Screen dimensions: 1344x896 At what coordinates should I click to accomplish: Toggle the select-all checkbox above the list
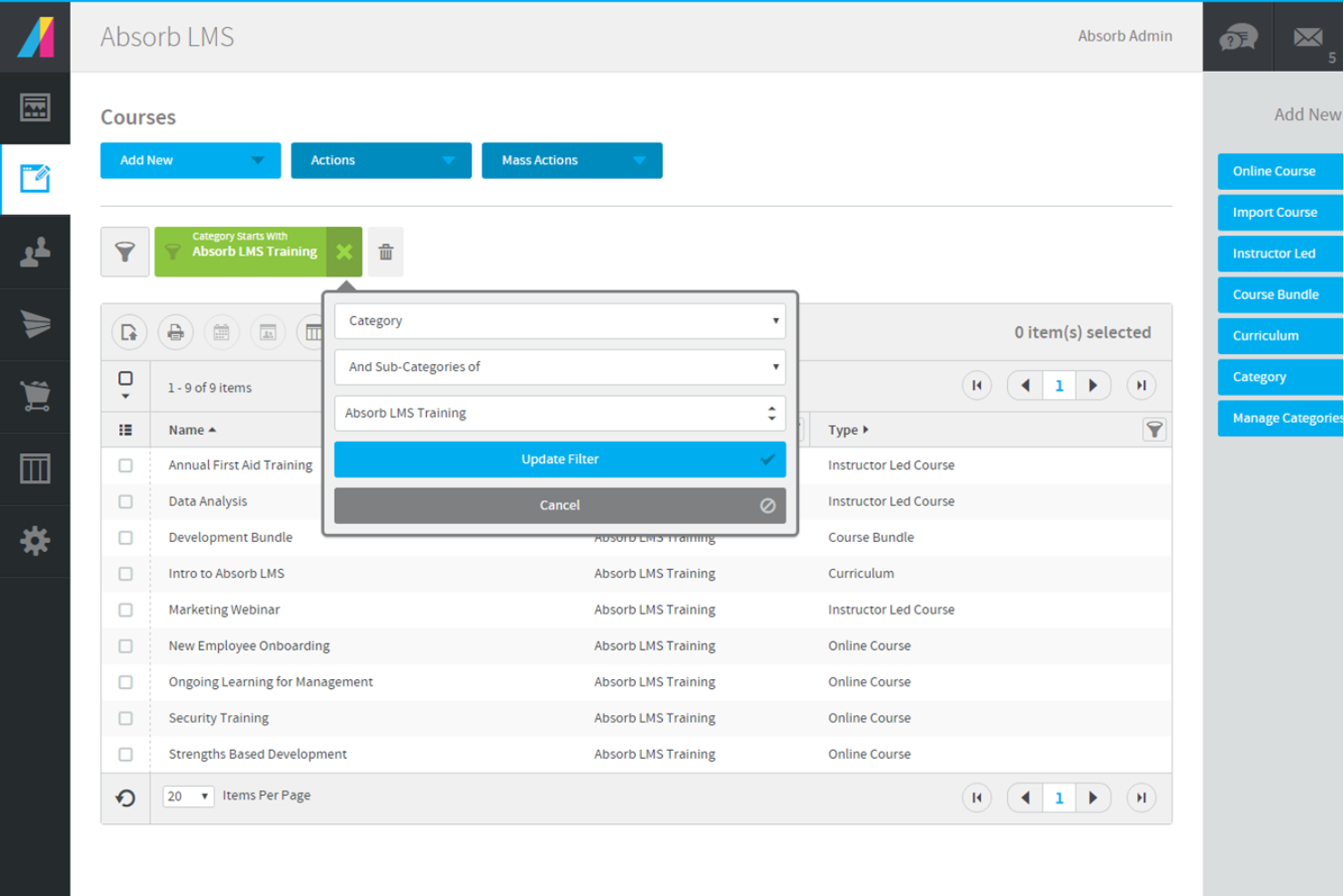click(x=125, y=378)
